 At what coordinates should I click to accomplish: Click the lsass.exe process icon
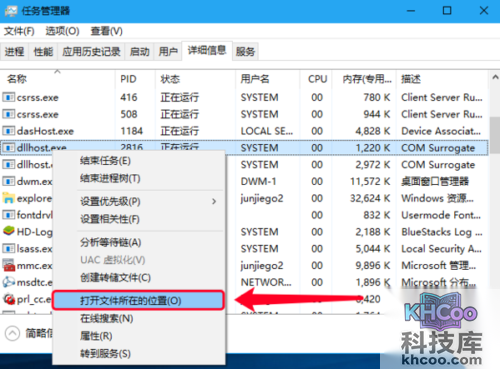pyautogui.click(x=9, y=248)
